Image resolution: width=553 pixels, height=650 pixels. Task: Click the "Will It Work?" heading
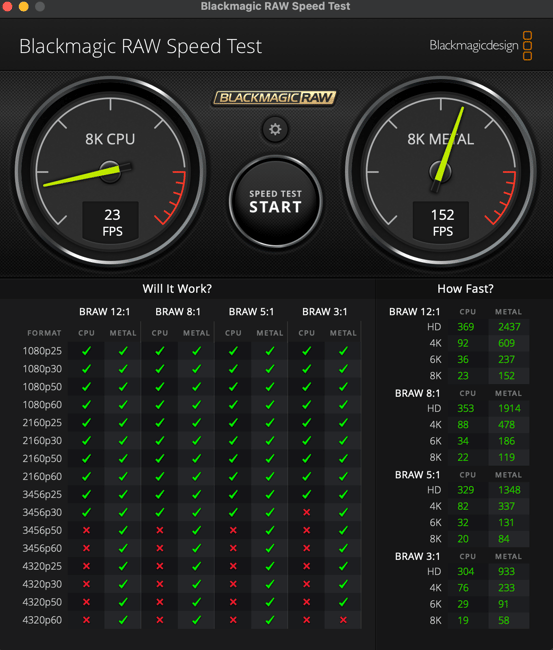pos(177,289)
